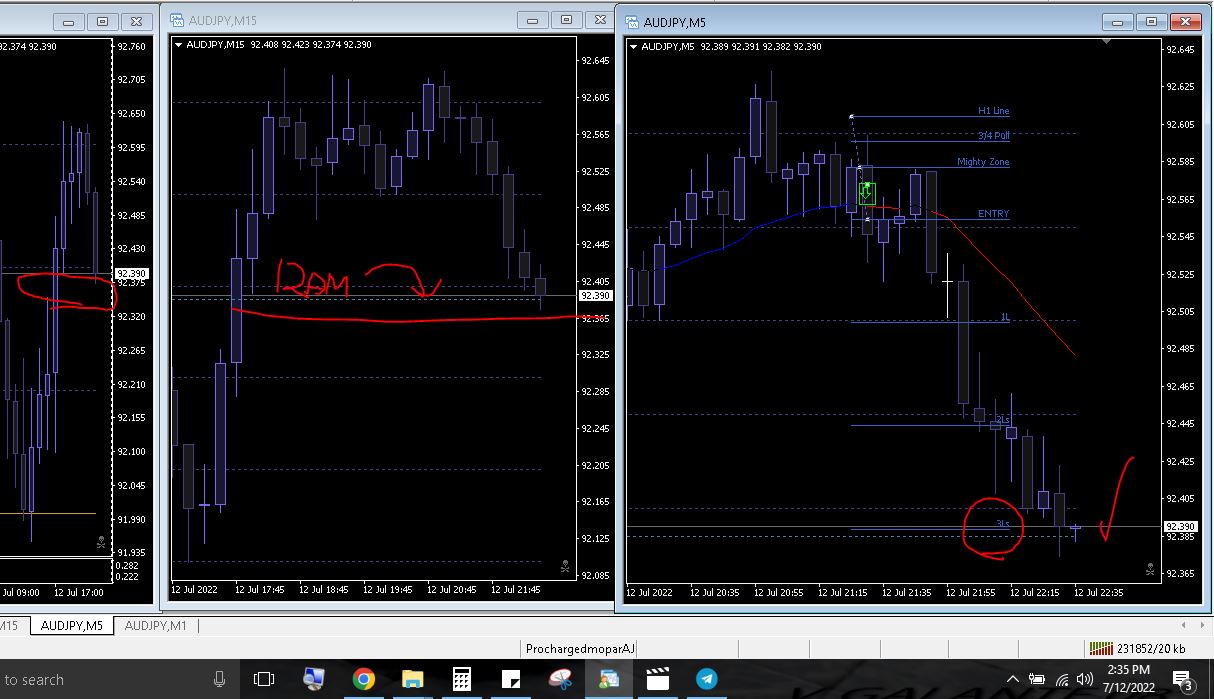Click the skull icon in the M5 chart
The height and width of the screenshot is (699, 1214).
1149,570
